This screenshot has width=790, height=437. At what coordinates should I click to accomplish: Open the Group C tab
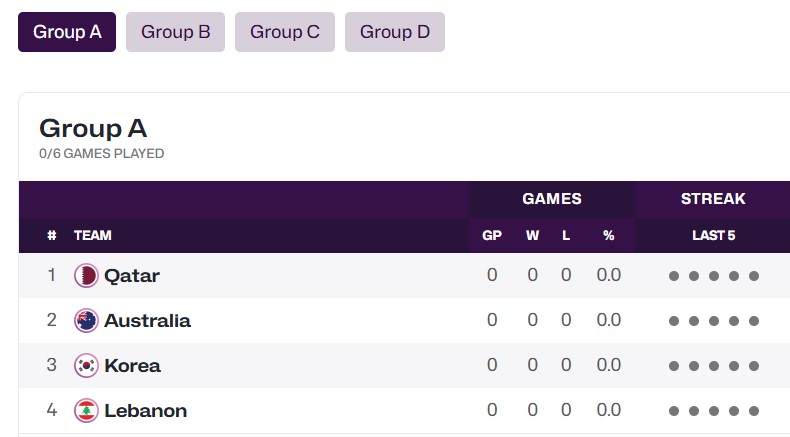click(x=285, y=32)
